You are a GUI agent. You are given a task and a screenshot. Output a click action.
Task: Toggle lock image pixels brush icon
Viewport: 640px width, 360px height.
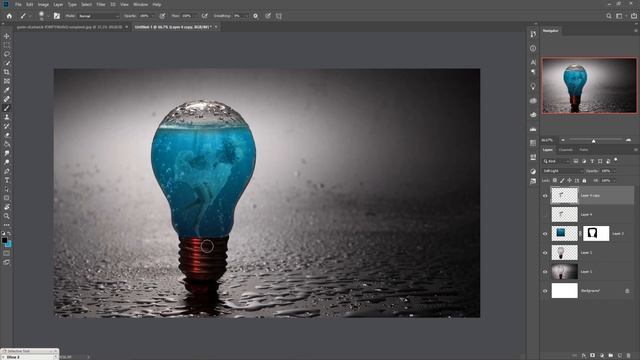[x=562, y=180]
